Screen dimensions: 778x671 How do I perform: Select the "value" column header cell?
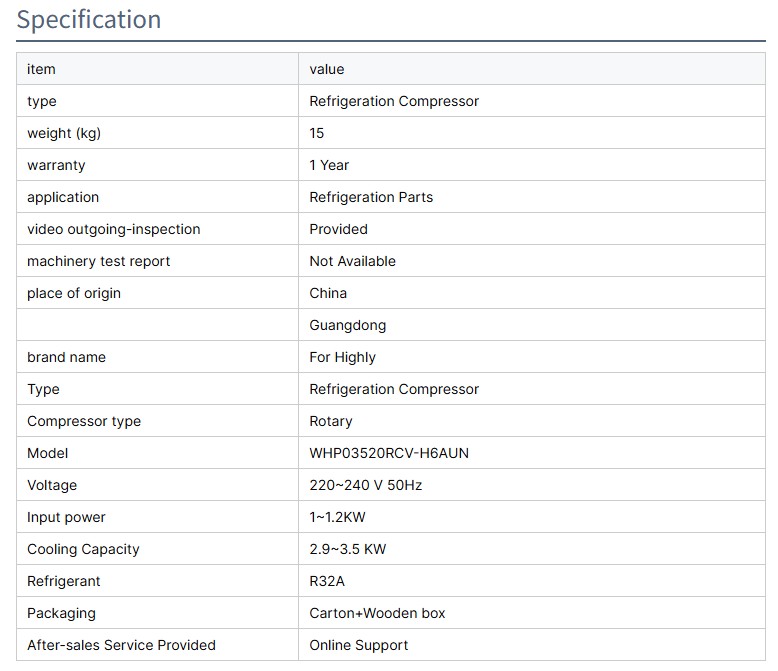pyautogui.click(x=327, y=69)
